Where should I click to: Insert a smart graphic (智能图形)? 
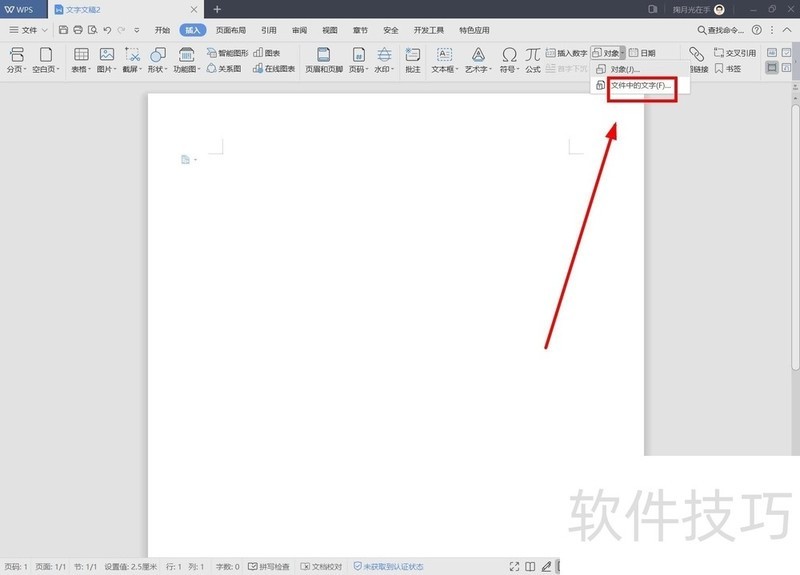click(x=228, y=53)
